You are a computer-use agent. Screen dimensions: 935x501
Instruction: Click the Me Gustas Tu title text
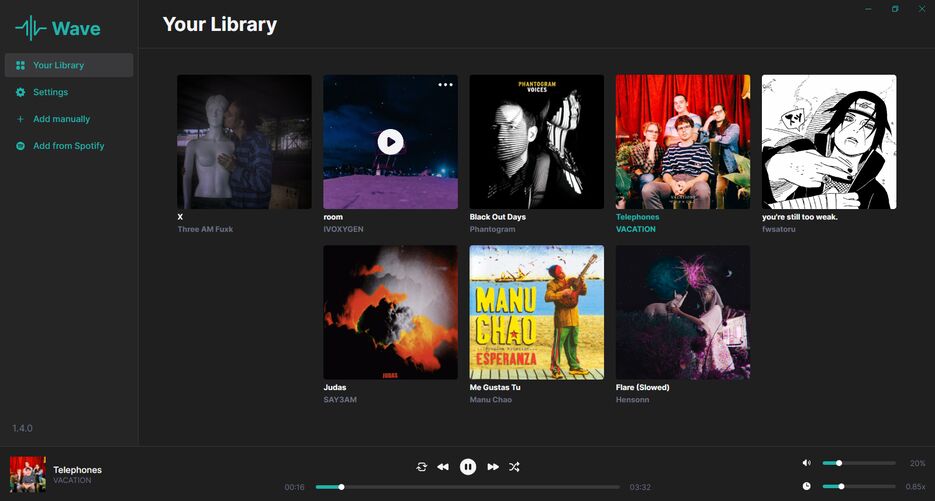[495, 388]
